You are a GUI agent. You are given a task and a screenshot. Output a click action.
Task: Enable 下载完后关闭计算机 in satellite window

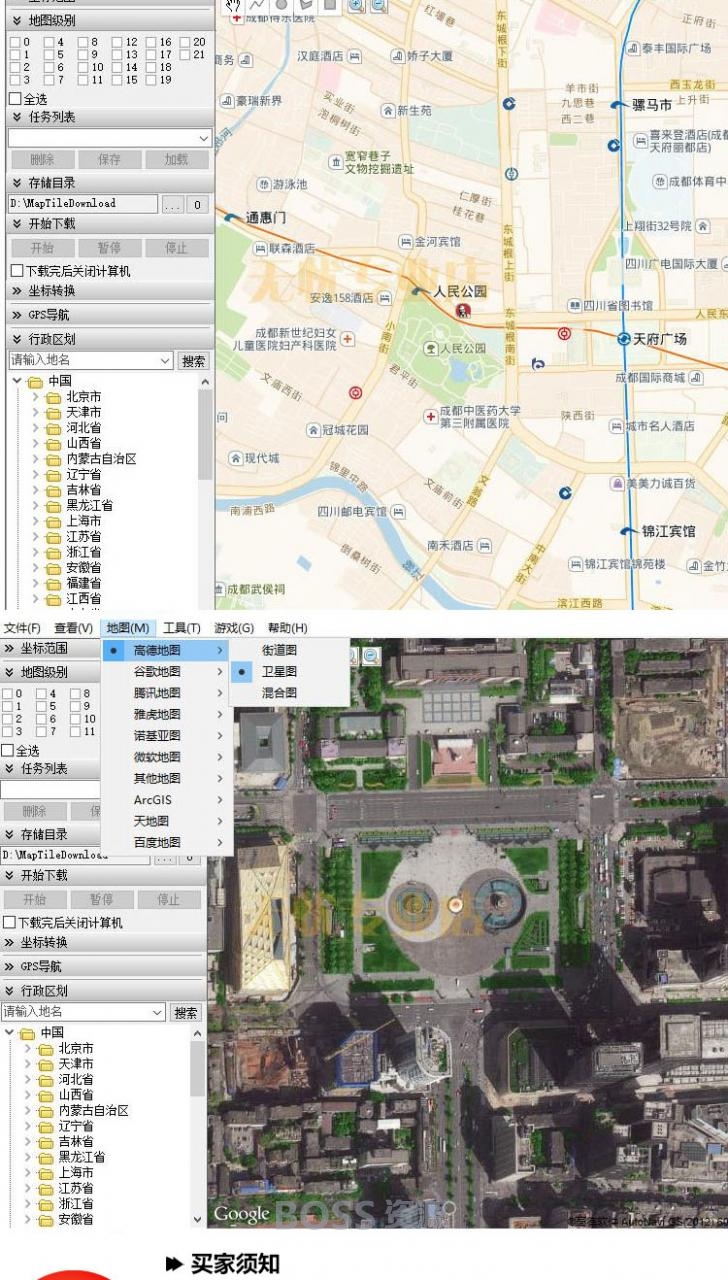click(9, 922)
